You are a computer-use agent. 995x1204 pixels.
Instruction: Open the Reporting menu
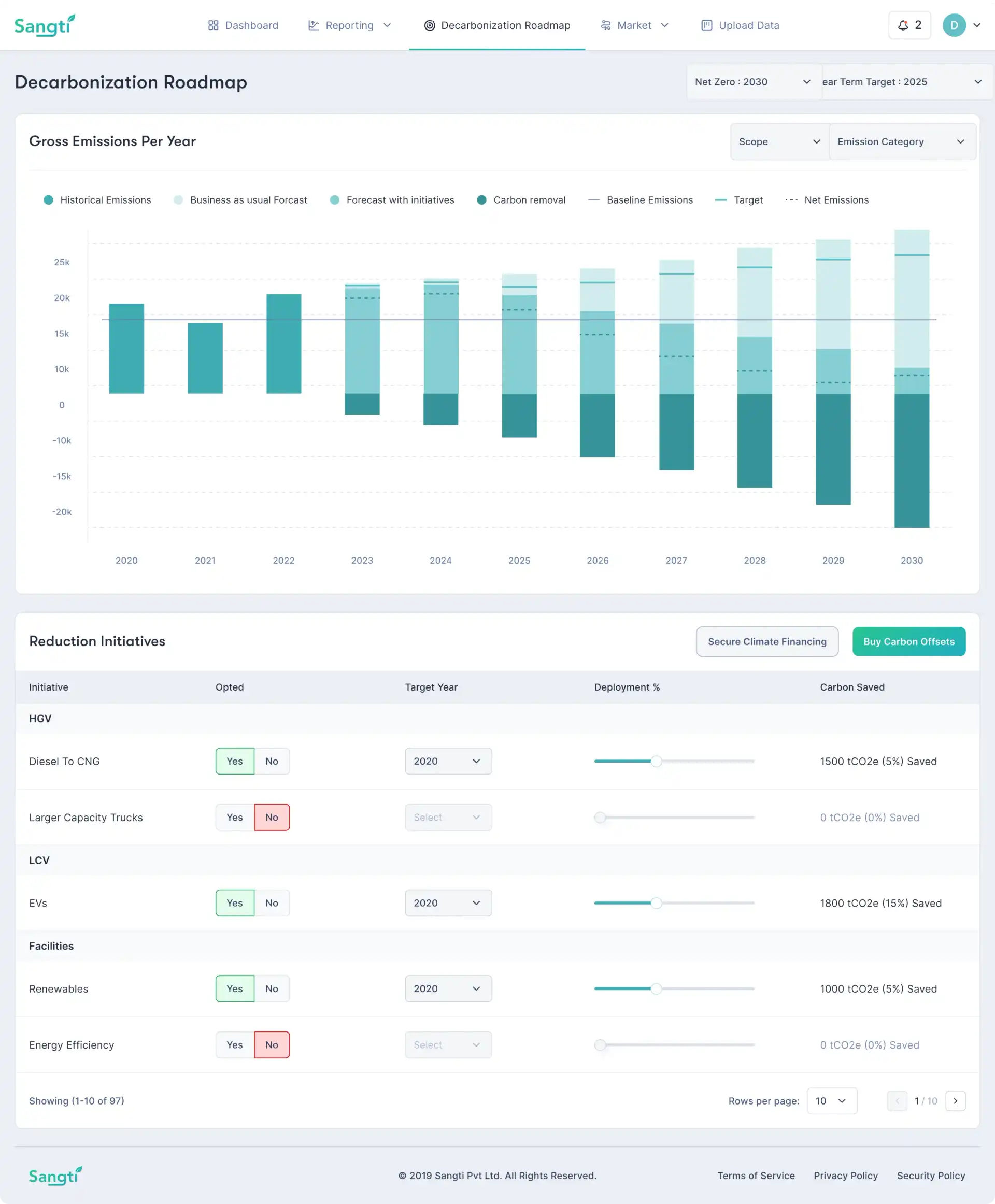point(350,25)
